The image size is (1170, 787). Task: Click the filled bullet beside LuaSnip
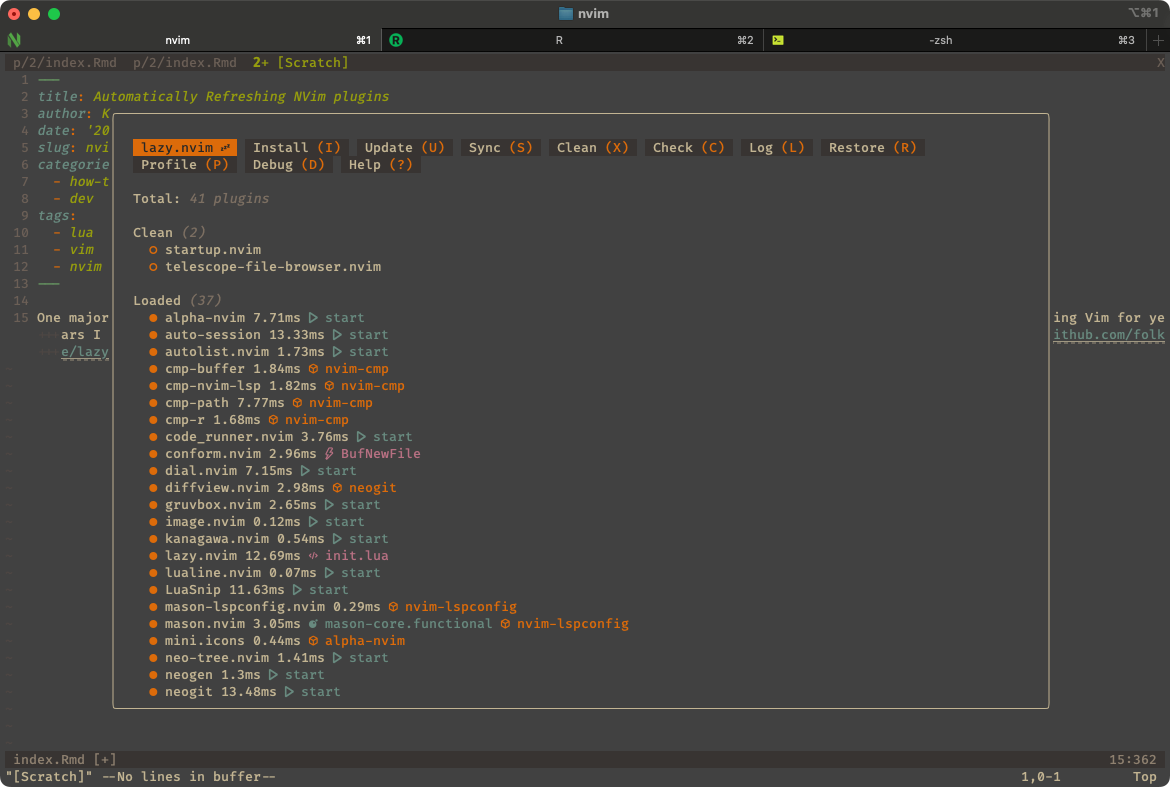153,590
